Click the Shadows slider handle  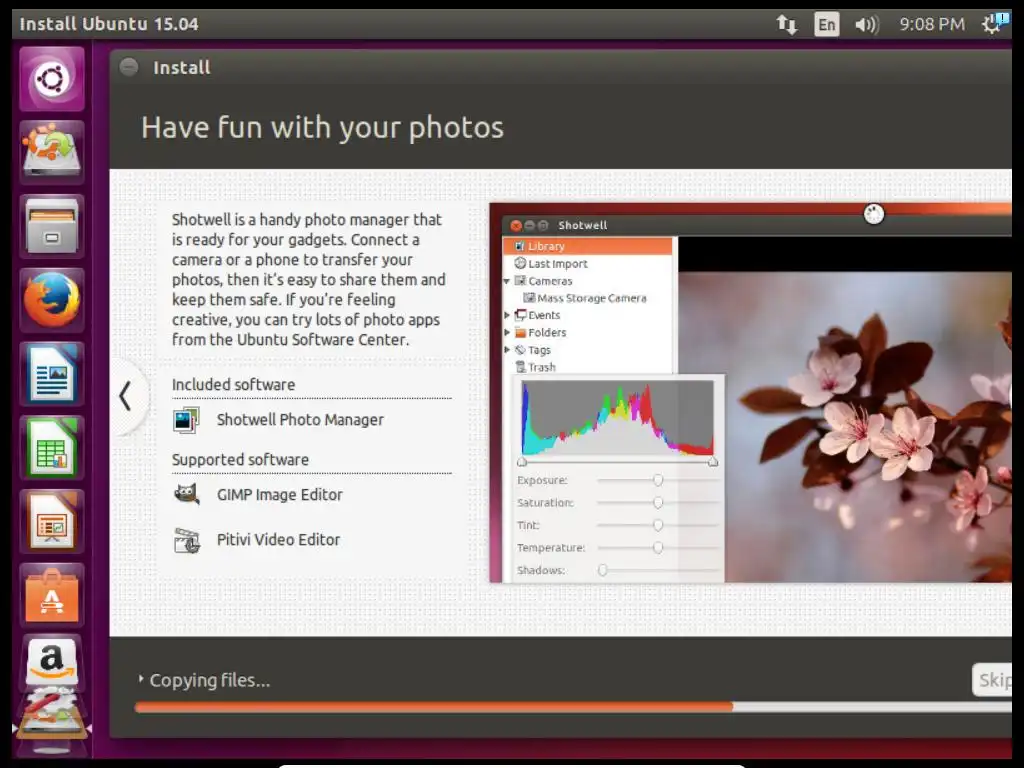603,570
